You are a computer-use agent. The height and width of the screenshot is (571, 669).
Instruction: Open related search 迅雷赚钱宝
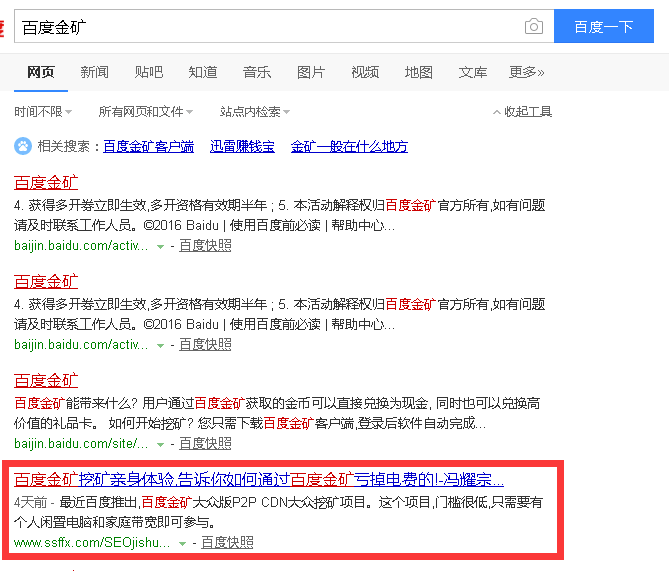(x=242, y=146)
